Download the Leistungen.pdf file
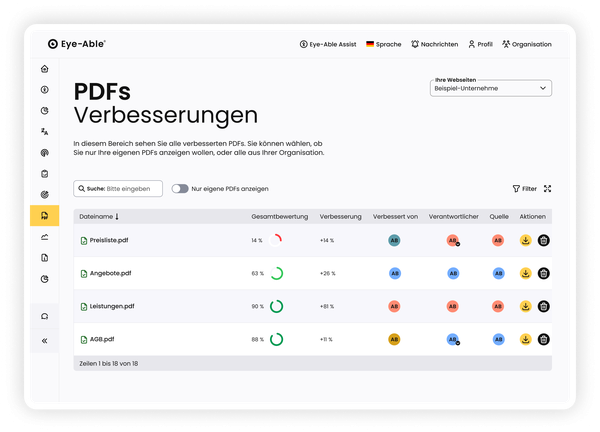 click(x=526, y=306)
